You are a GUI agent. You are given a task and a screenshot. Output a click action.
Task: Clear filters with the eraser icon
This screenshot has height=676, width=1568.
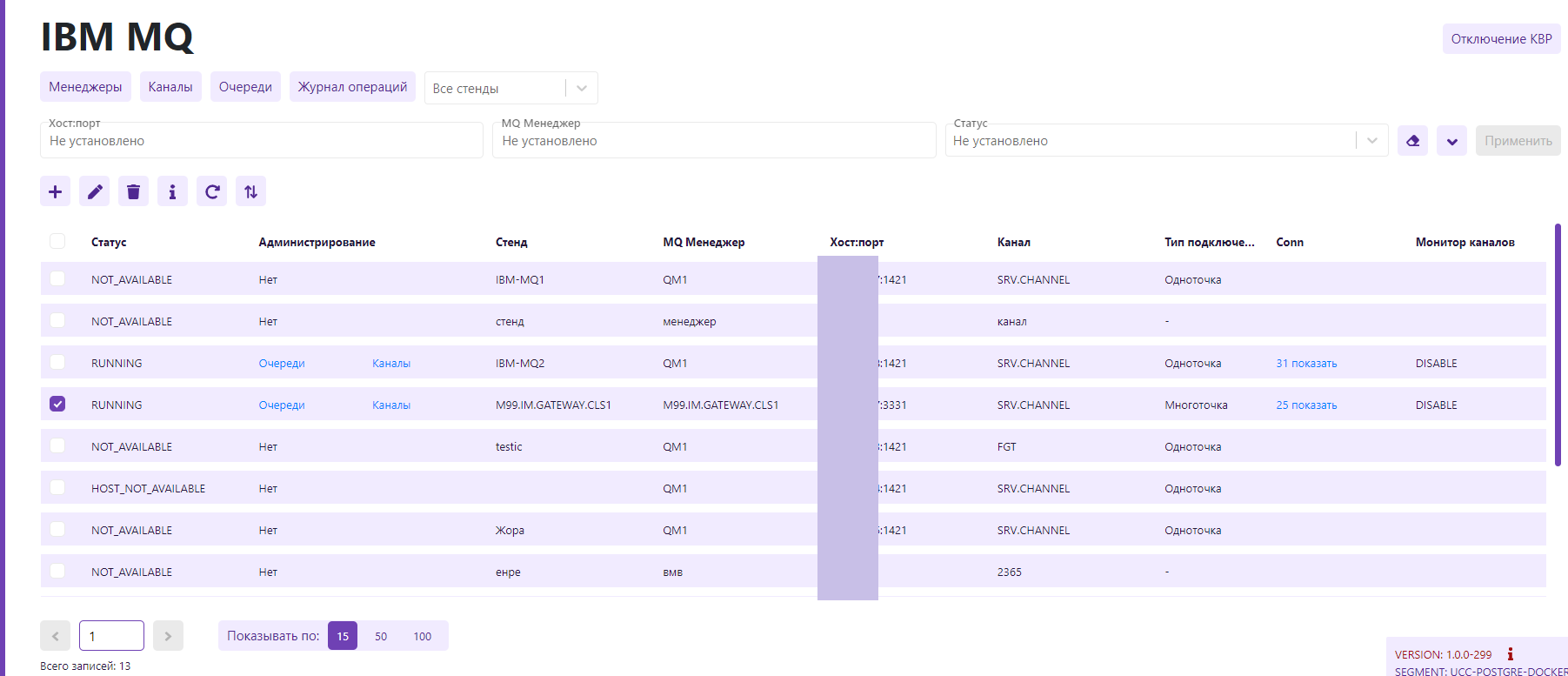1412,141
